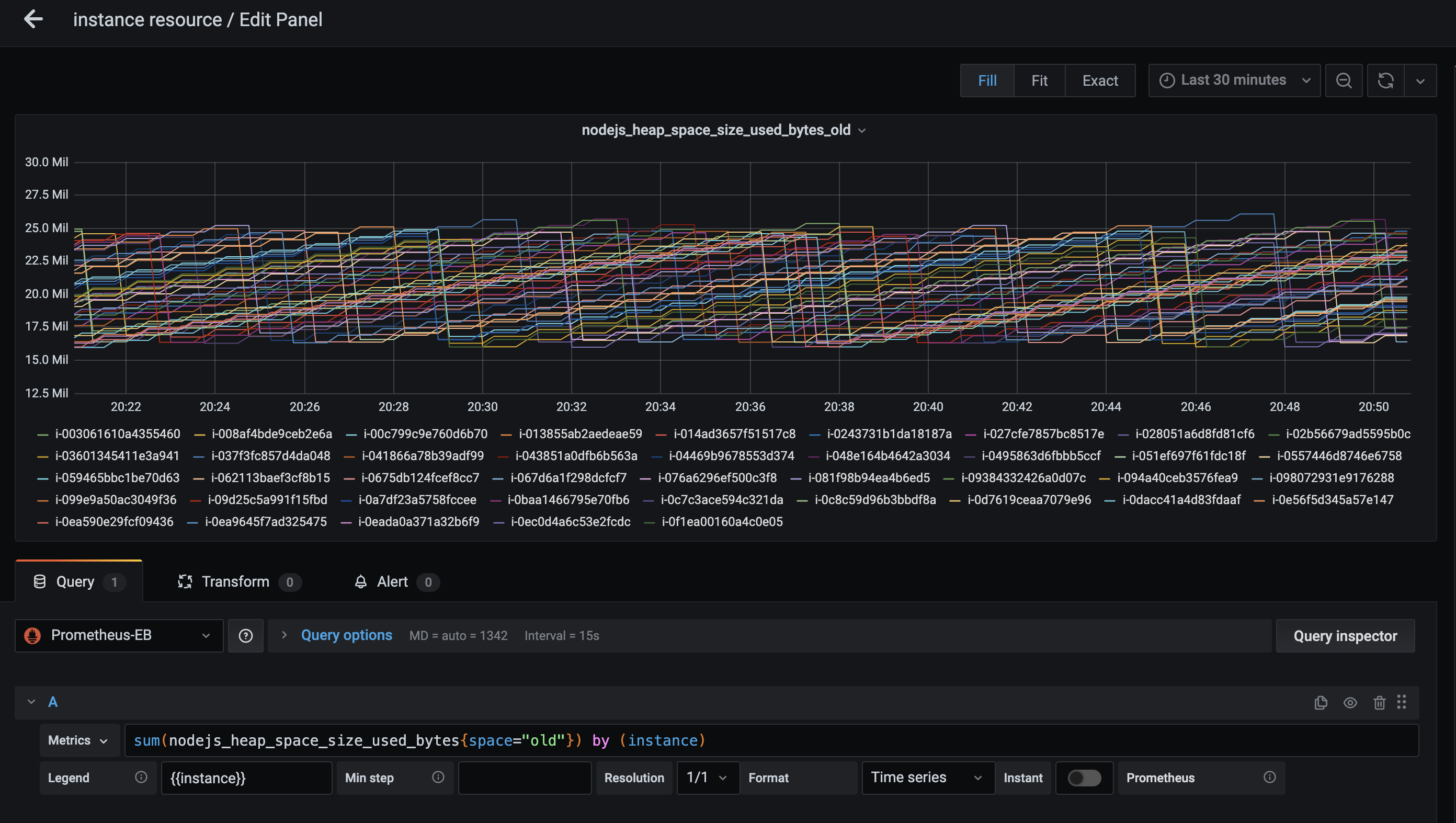Click the duplicate query icon

tap(1321, 702)
